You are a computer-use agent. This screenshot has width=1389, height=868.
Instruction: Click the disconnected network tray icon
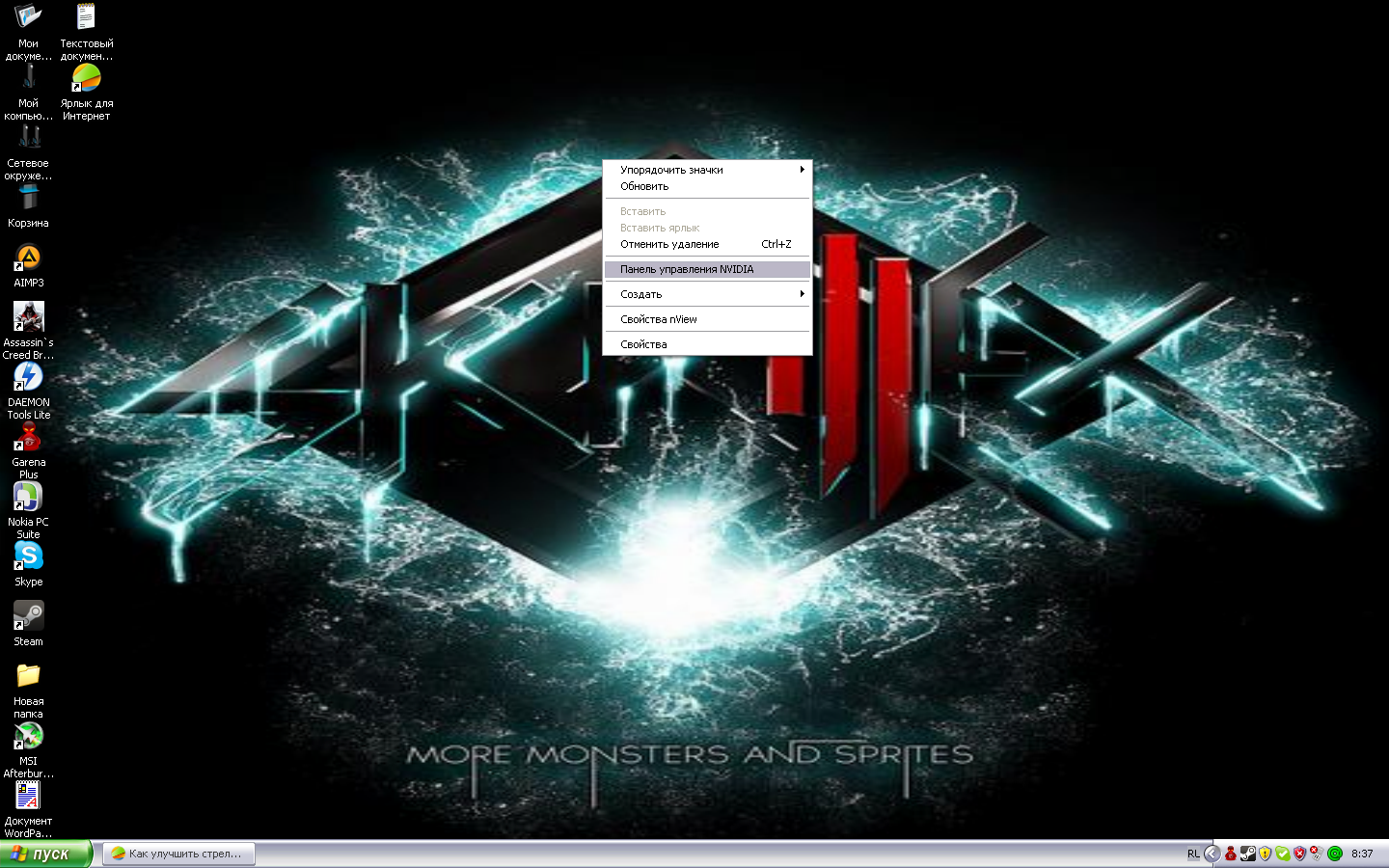(1317, 853)
